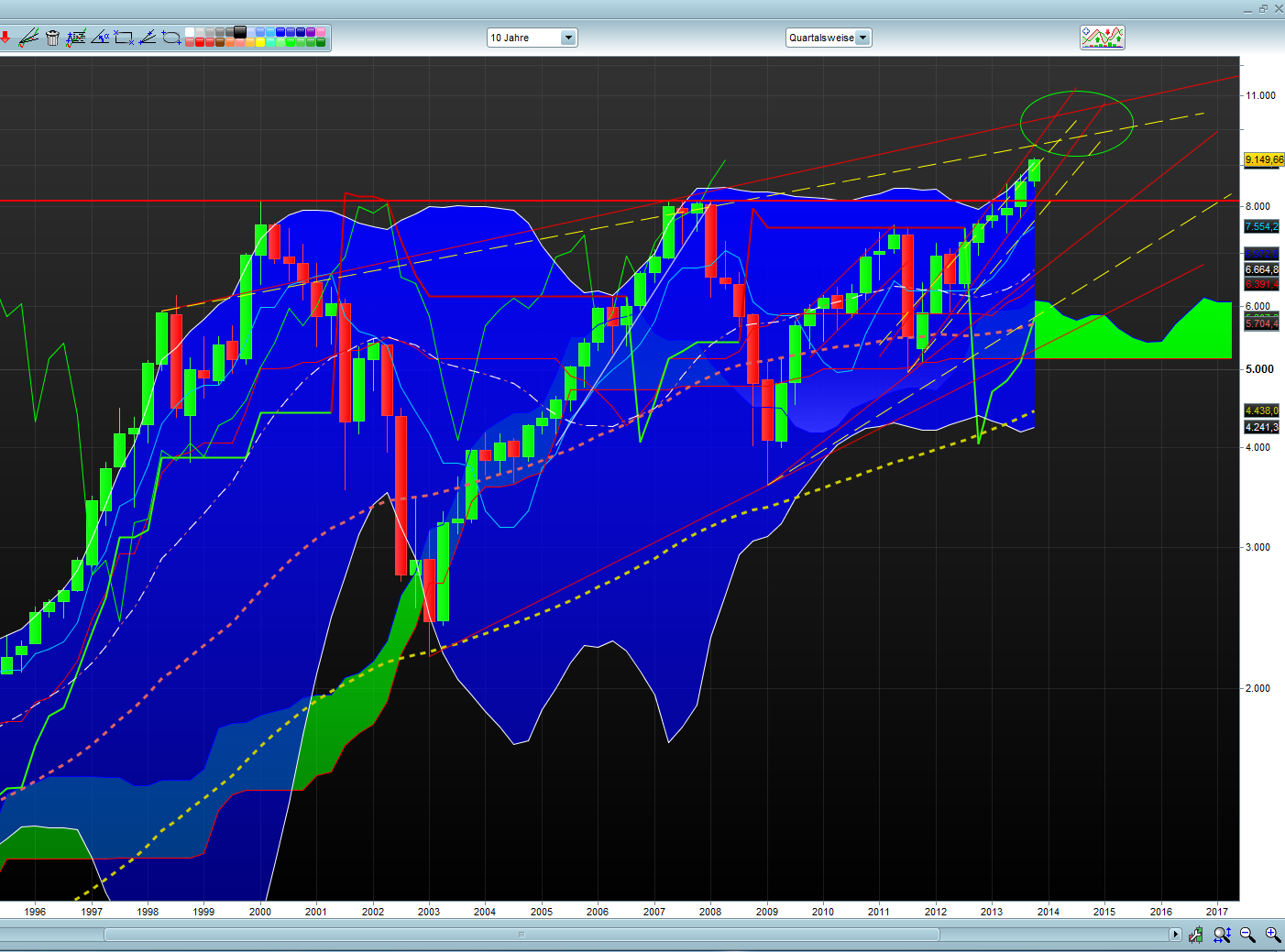Click the zoom in magnifier
Viewport: 1285px width, 952px height.
[1273, 935]
